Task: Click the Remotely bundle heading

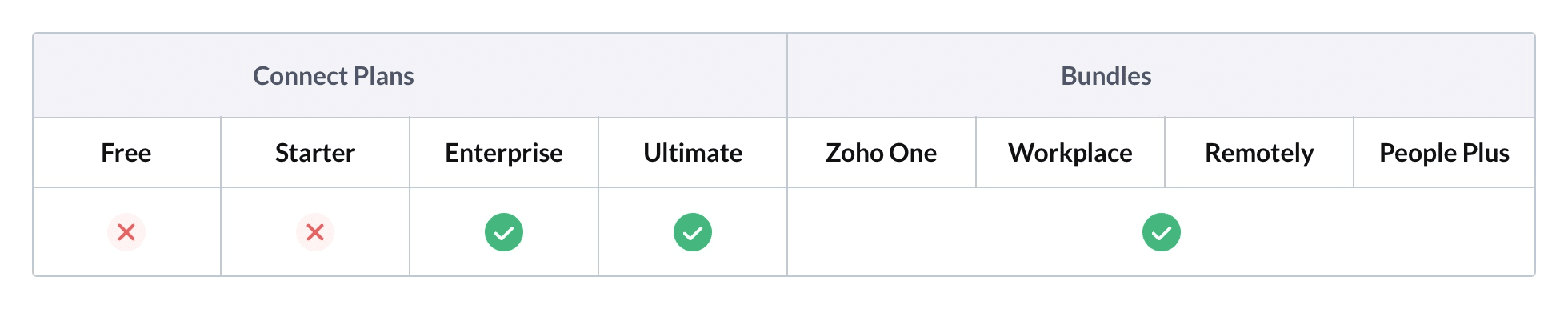Action: coord(1259,153)
